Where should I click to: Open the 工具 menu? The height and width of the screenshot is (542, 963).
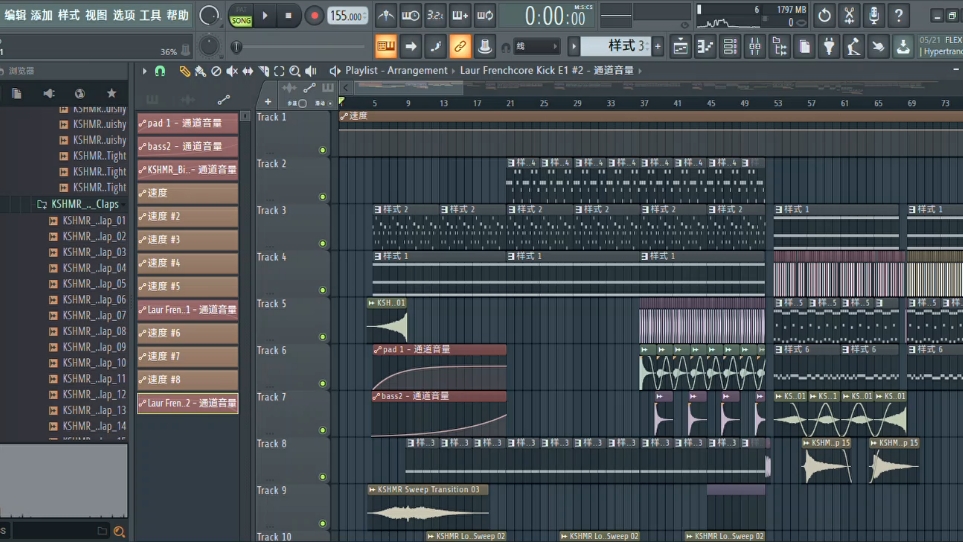pyautogui.click(x=150, y=15)
